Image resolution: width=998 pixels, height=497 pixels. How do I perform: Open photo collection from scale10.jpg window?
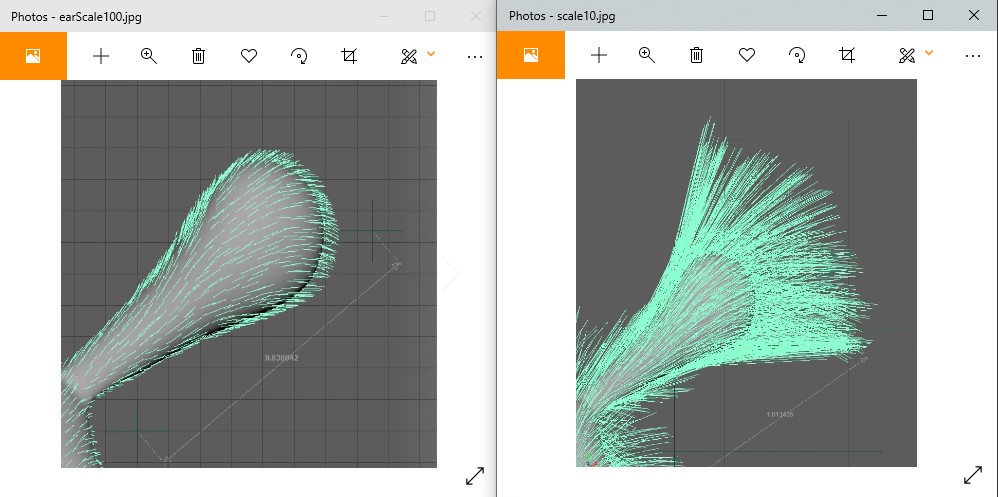531,56
